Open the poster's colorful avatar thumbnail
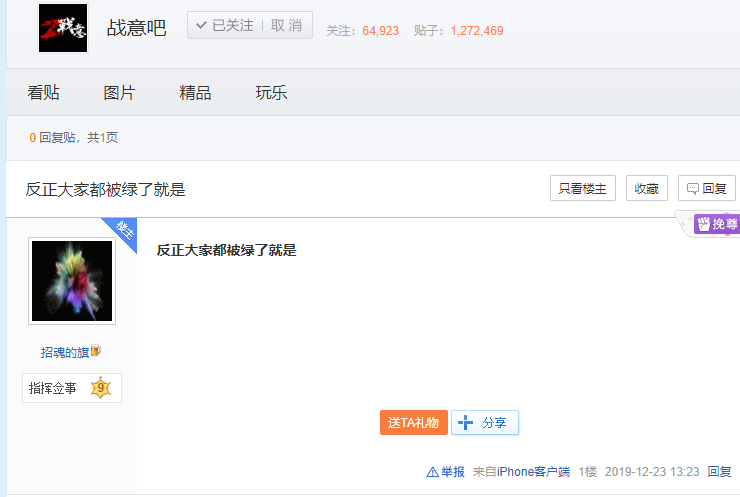740x497 pixels. (x=72, y=281)
